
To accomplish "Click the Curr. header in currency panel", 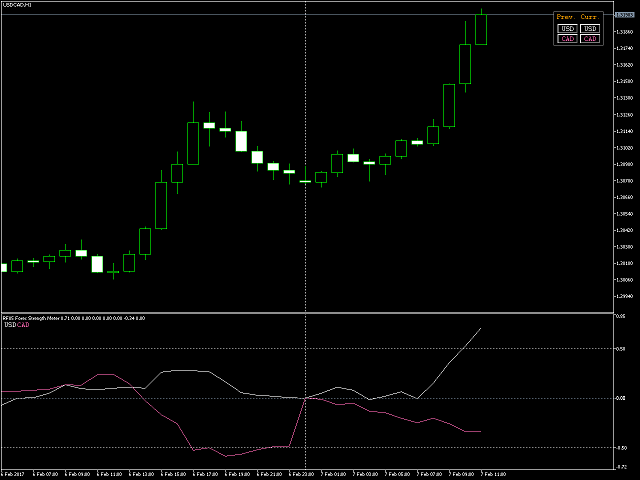I will [590, 17].
